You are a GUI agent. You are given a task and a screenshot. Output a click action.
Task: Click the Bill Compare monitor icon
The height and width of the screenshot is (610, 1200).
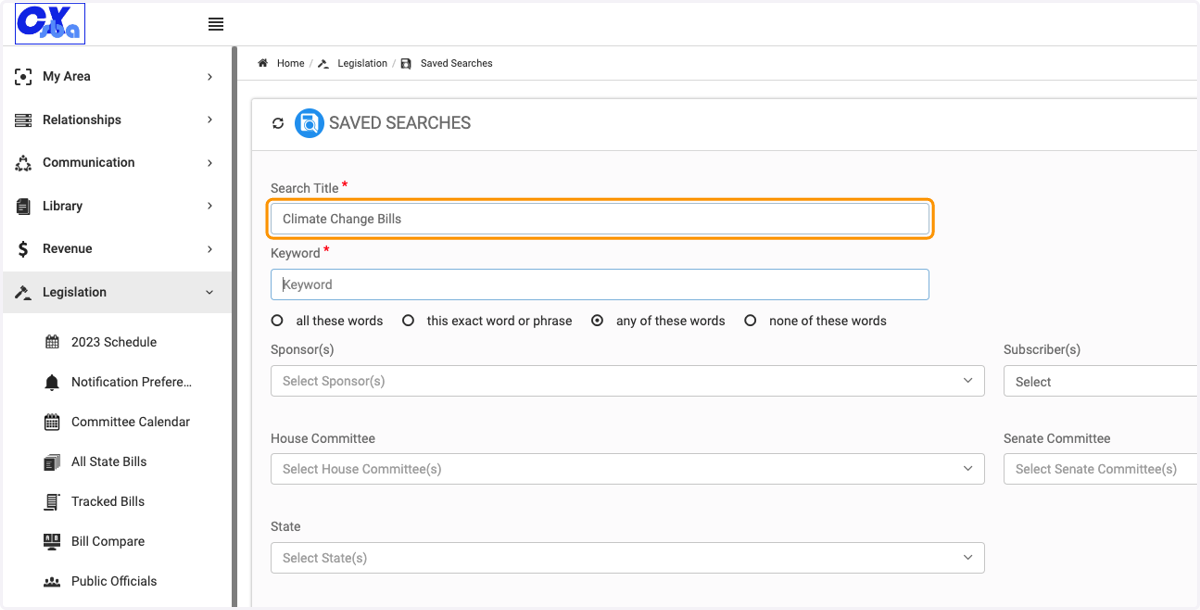(x=52, y=541)
